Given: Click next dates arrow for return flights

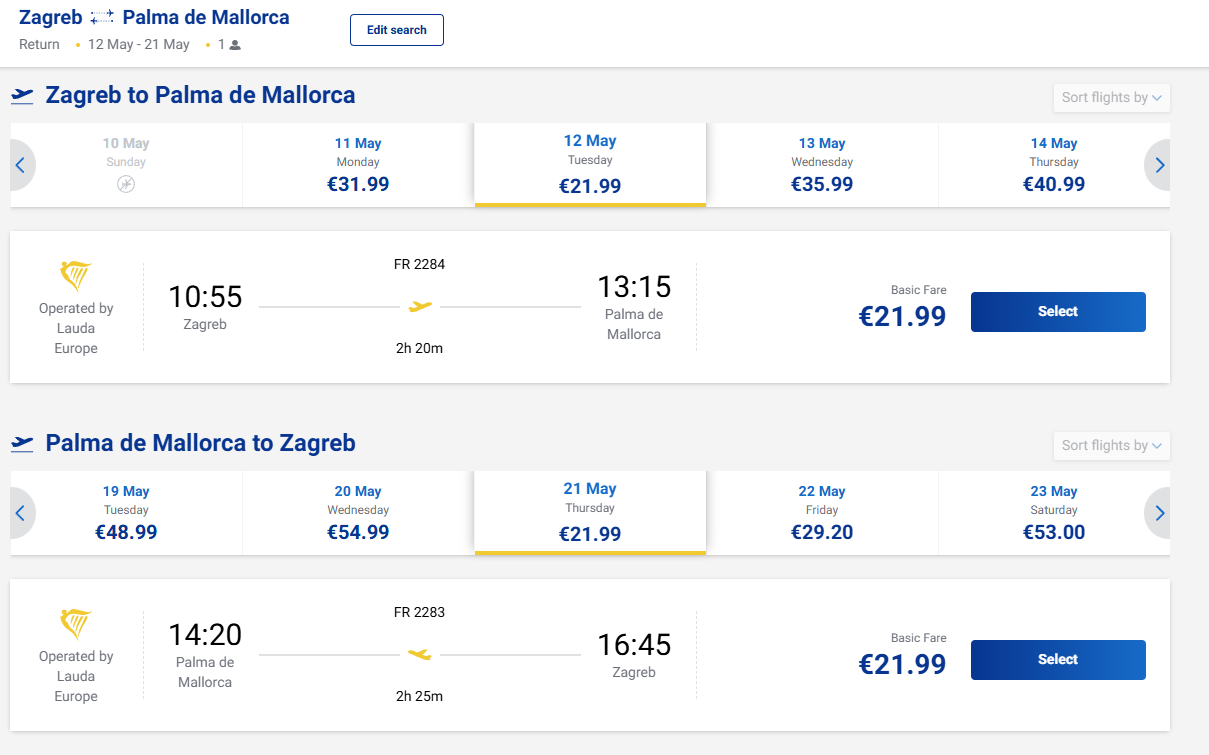Looking at the screenshot, I should [1159, 513].
